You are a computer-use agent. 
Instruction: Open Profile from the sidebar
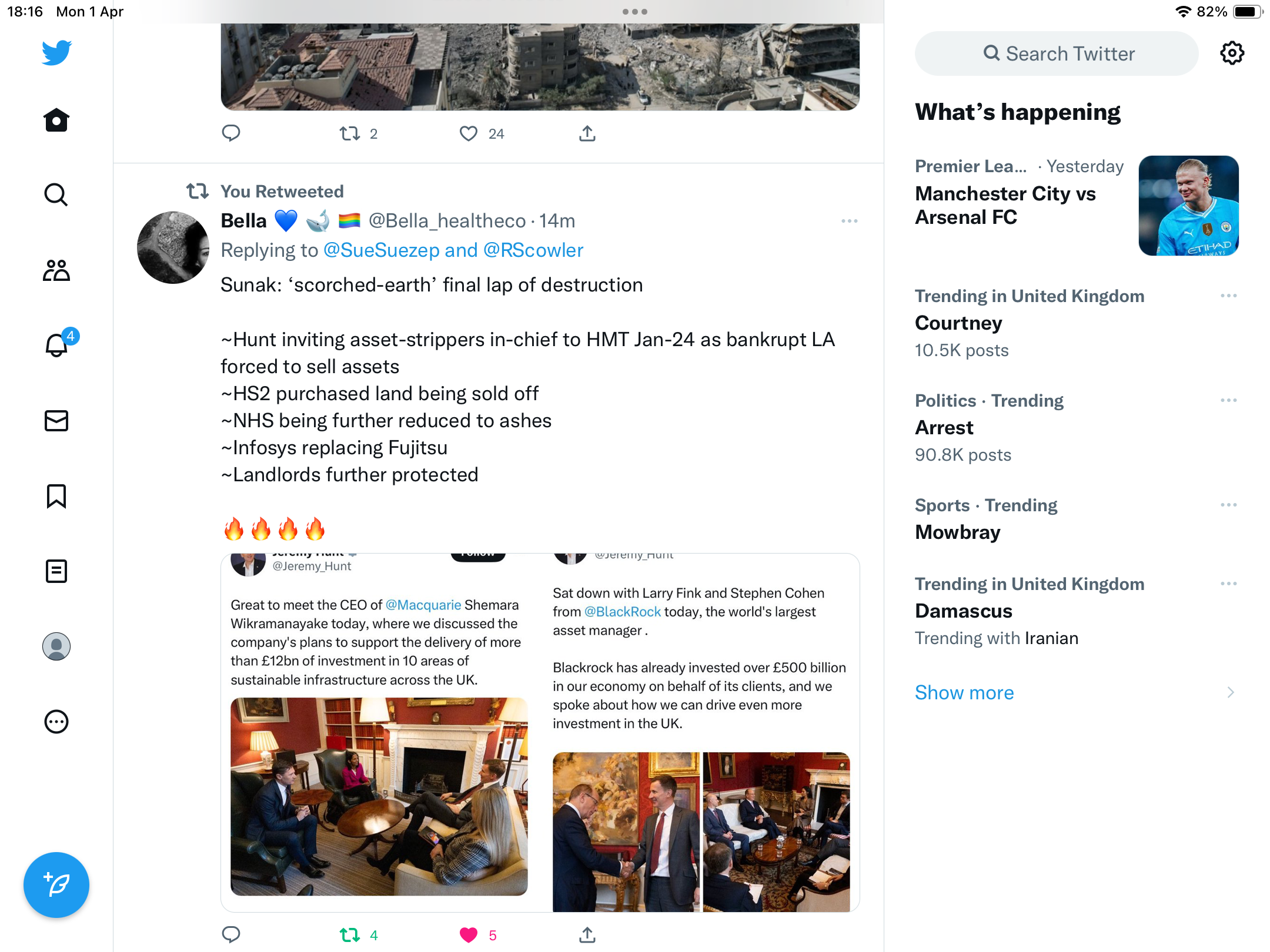[x=56, y=646]
